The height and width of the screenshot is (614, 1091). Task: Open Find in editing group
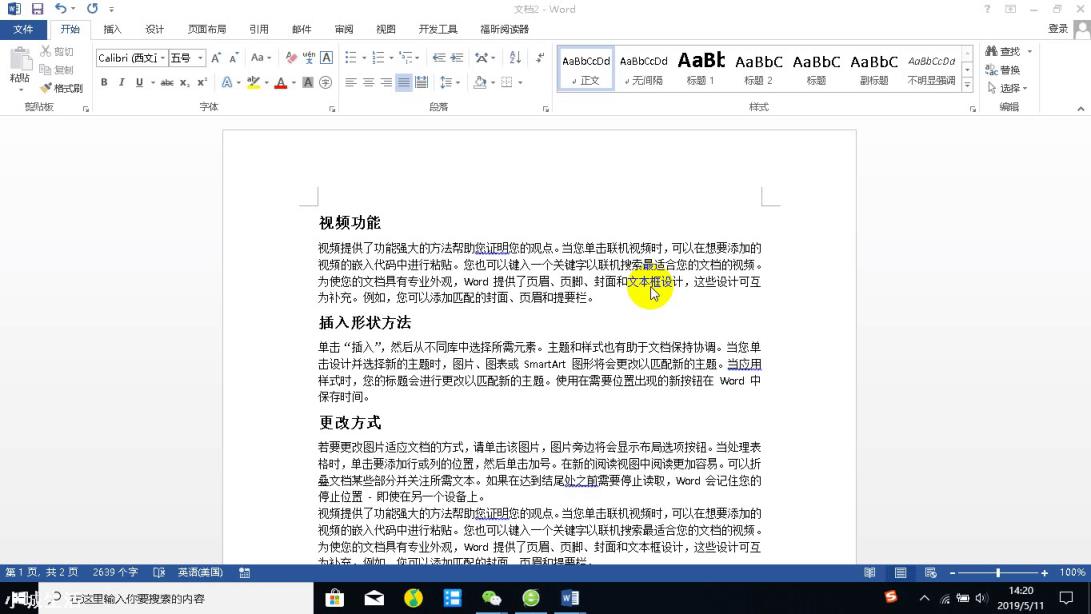[1003, 52]
